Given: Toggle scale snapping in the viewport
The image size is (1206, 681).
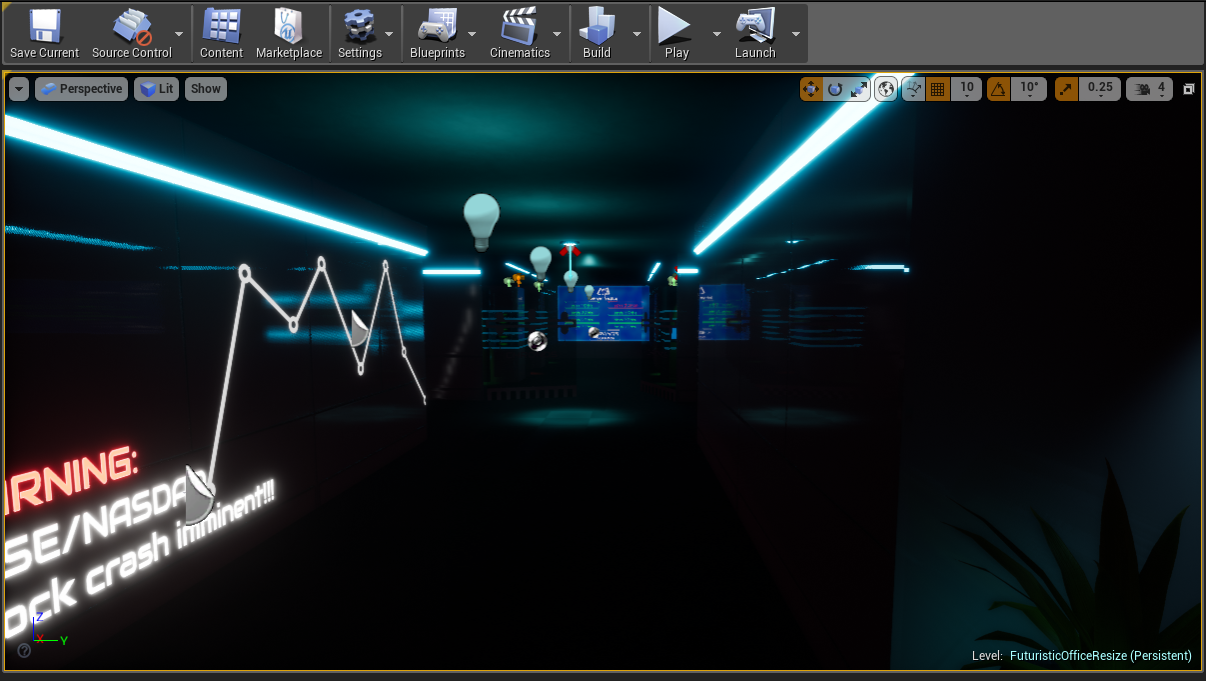Looking at the screenshot, I should [1066, 89].
